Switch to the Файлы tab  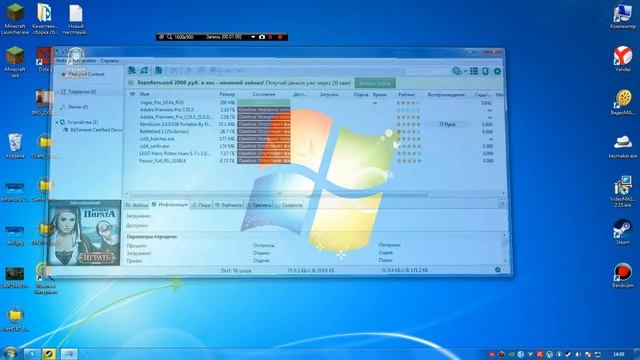coord(137,205)
